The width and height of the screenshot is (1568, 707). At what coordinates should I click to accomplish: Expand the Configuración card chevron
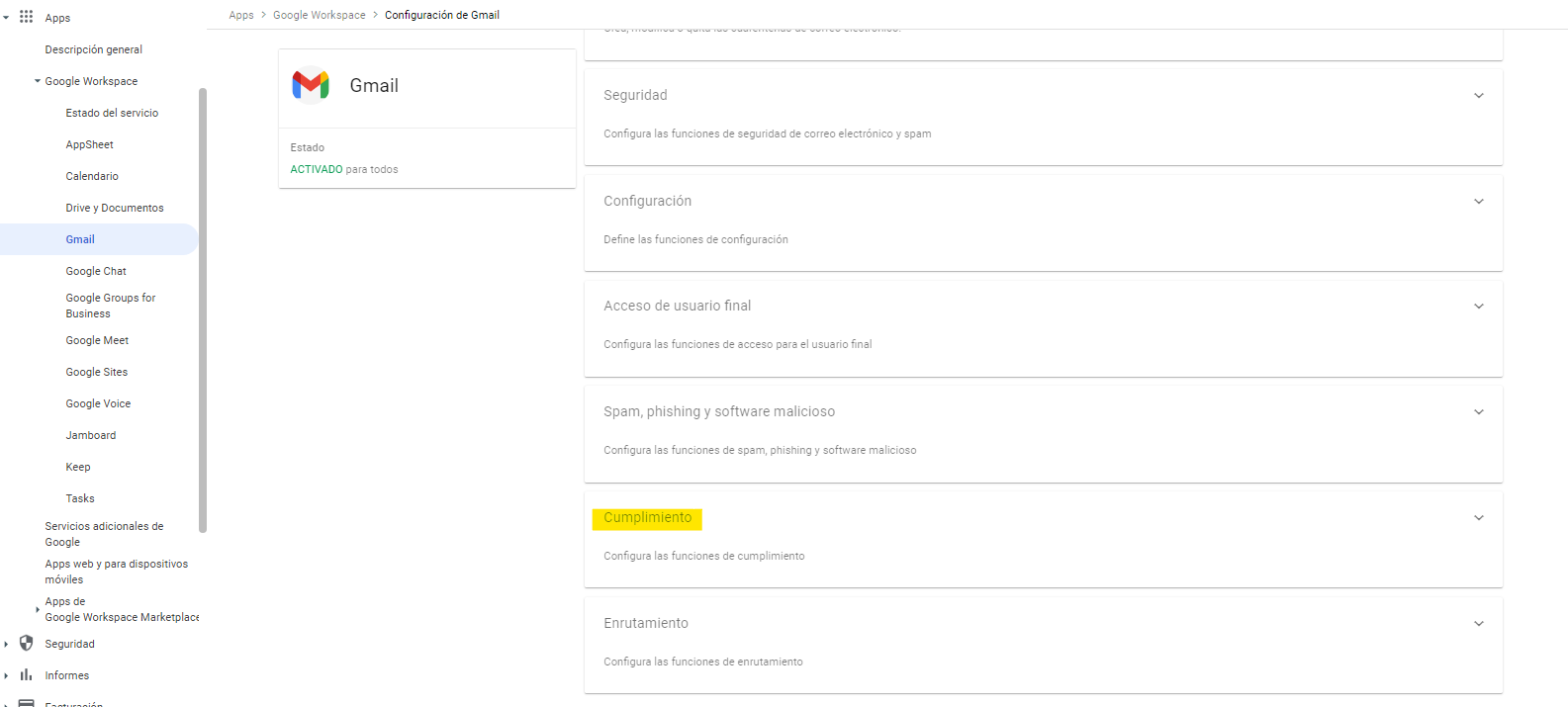click(x=1479, y=202)
